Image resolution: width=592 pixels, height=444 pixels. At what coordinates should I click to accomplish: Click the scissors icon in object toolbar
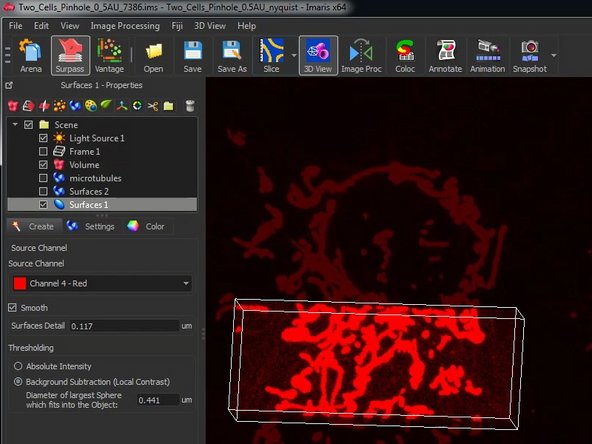(x=153, y=106)
